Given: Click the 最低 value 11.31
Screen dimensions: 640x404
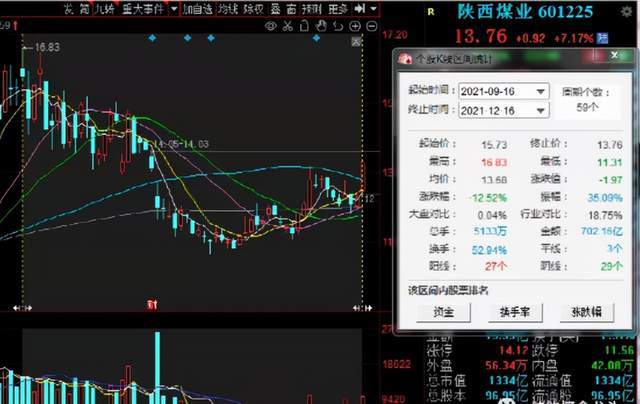Looking at the screenshot, I should 610,162.
